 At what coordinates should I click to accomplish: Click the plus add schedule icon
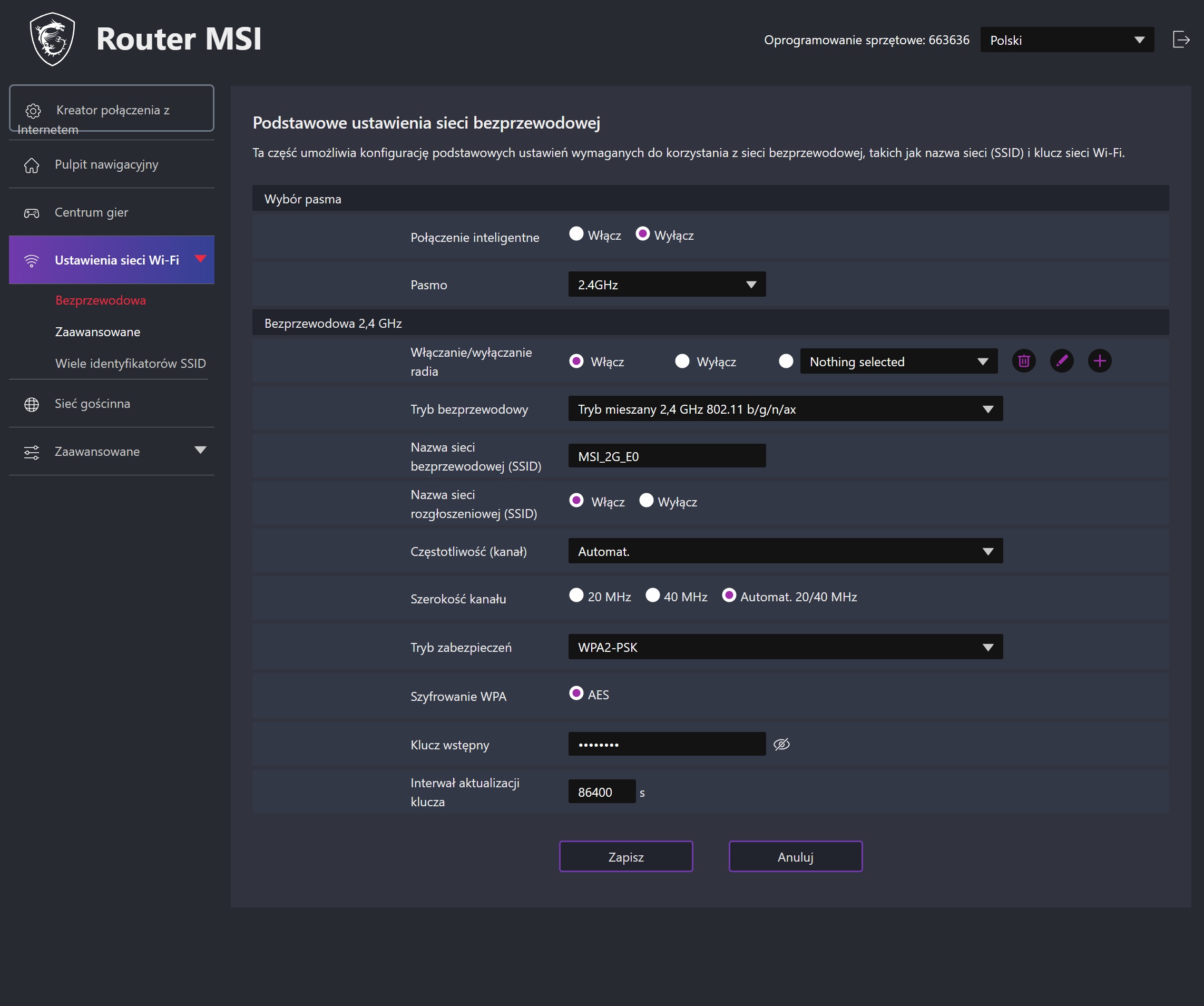1100,361
